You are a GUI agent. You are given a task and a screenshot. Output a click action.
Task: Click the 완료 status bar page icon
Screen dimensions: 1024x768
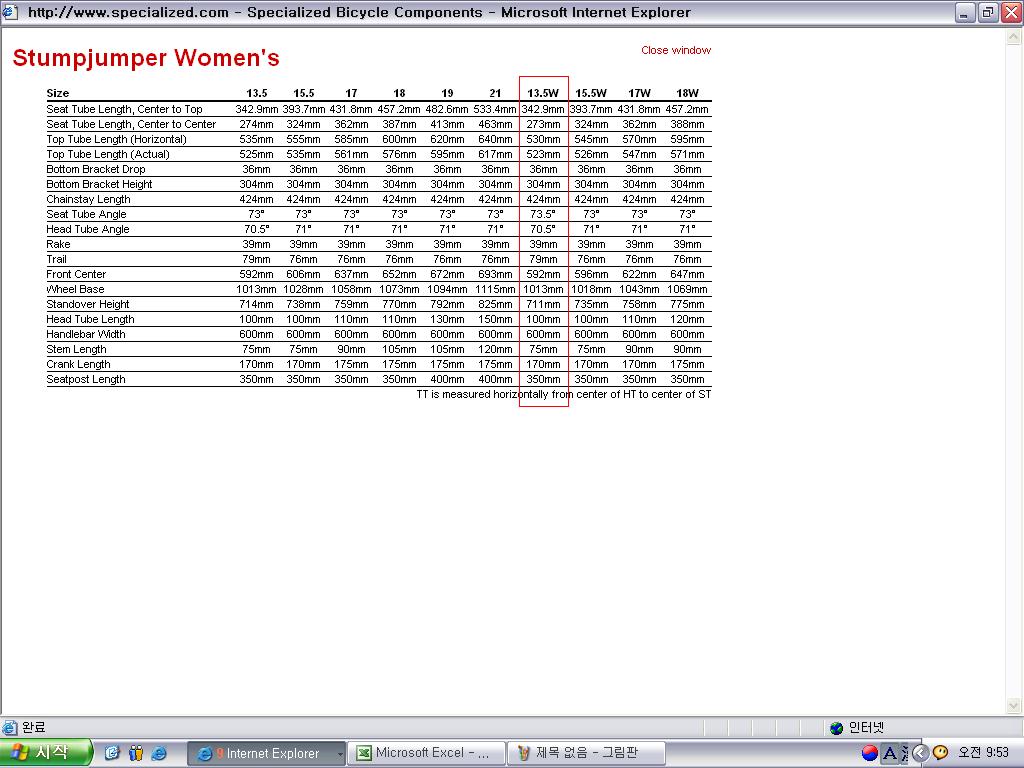point(9,727)
